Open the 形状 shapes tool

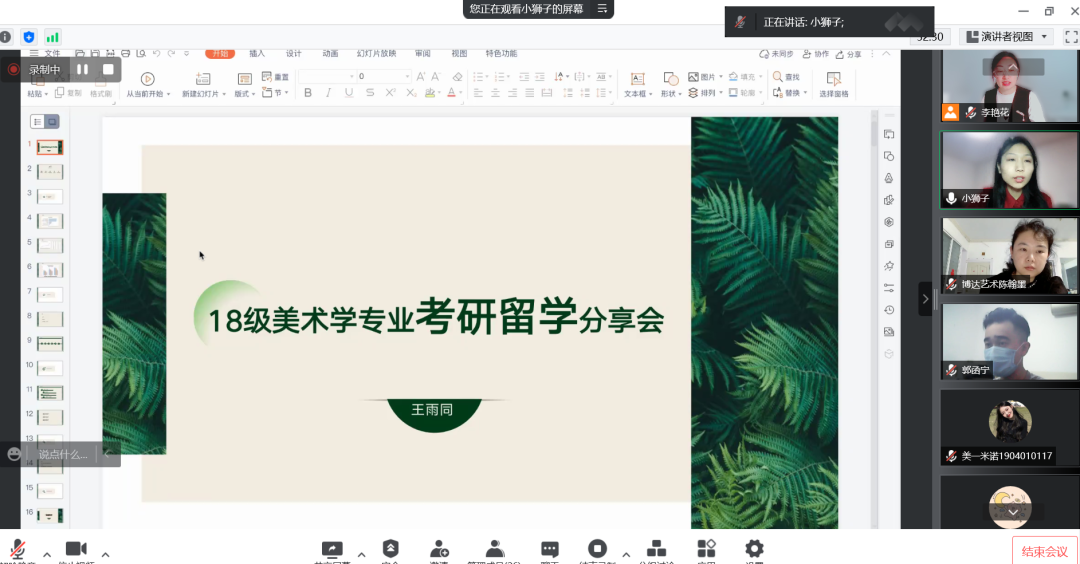click(669, 79)
